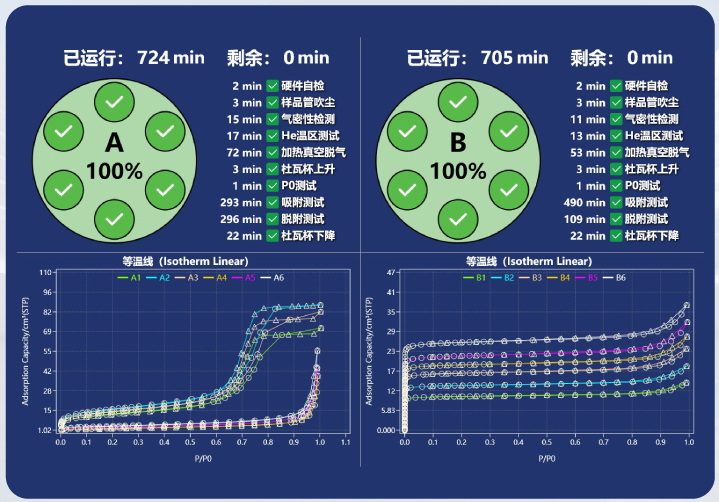This screenshot has width=719, height=502.
Task: Click the bottom station checkmark in circle B
Action: (458, 219)
